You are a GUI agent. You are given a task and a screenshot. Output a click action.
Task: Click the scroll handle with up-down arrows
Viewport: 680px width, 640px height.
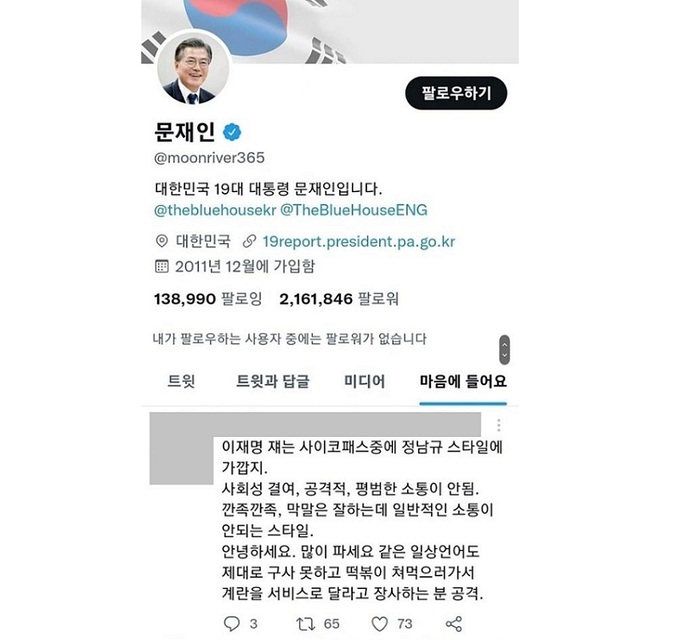point(504,349)
